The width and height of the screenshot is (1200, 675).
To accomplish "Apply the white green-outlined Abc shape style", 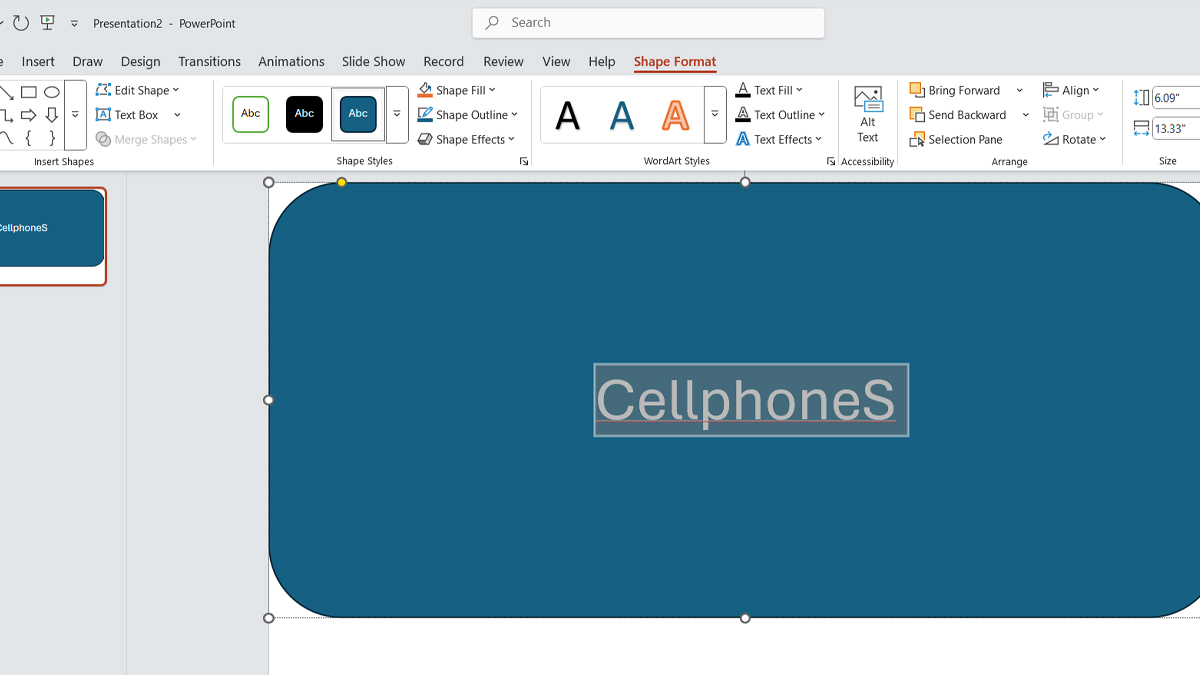I will coord(251,114).
